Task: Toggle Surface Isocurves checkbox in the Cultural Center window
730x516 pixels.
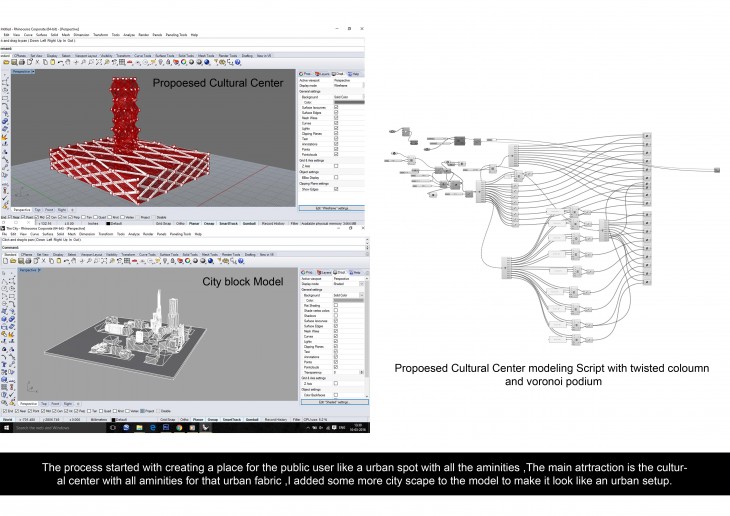Action: (336, 107)
